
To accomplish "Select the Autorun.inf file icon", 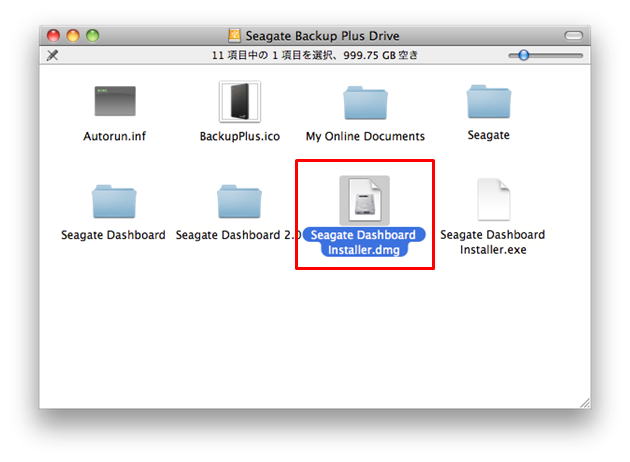I will pyautogui.click(x=115, y=101).
